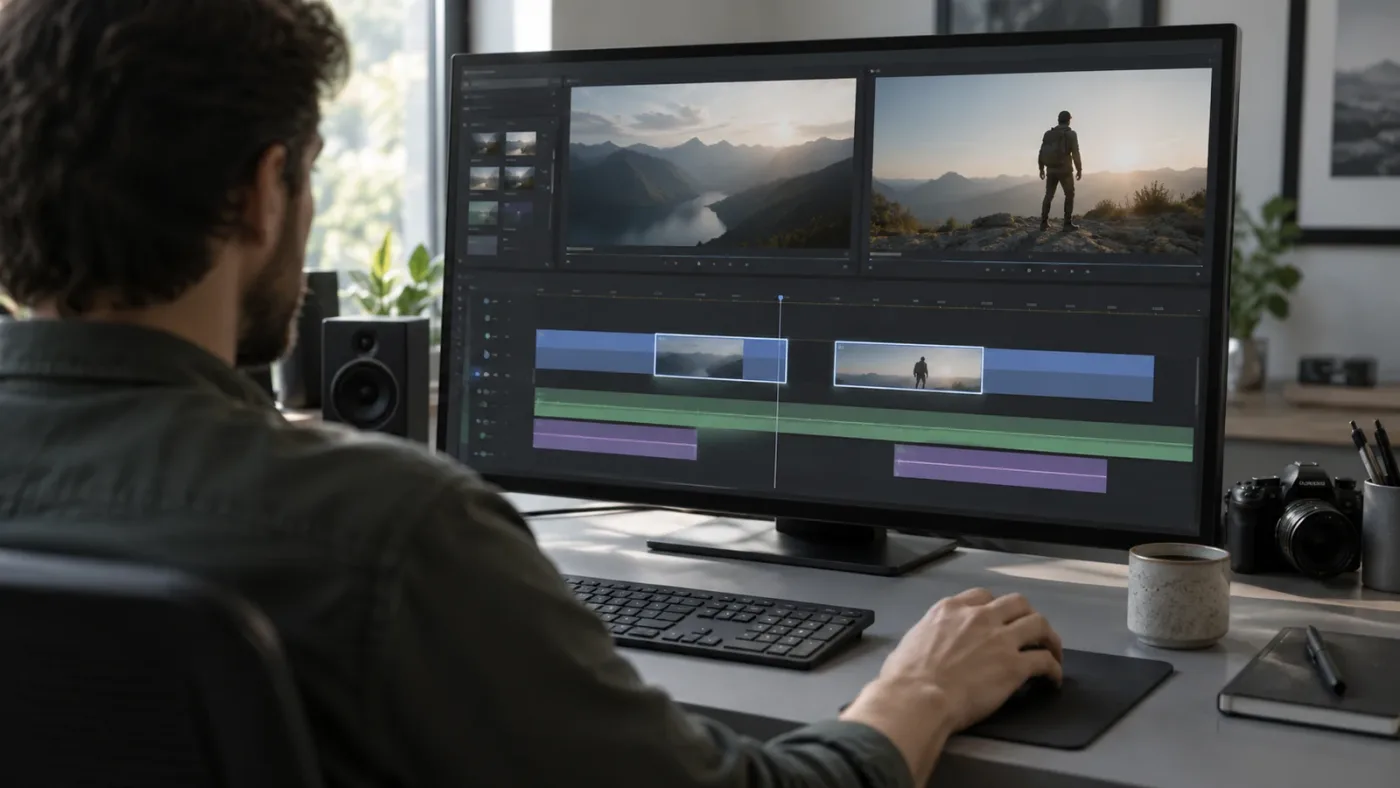
Task: Pick the second-row right media bin thumbnail
Action: pos(519,178)
